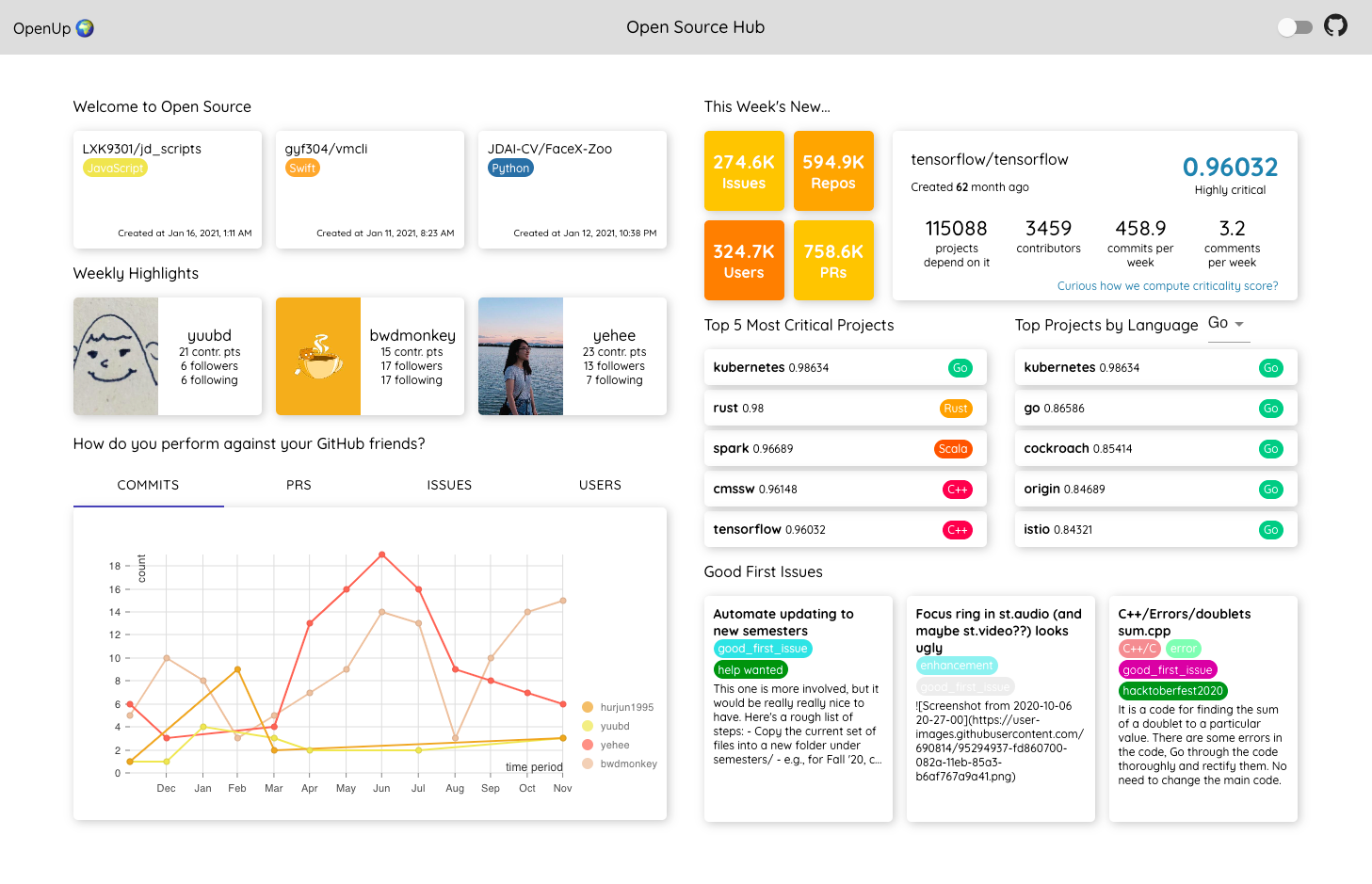Open yehee's profile photo thumbnail
The image size is (1372, 884).
pos(521,357)
